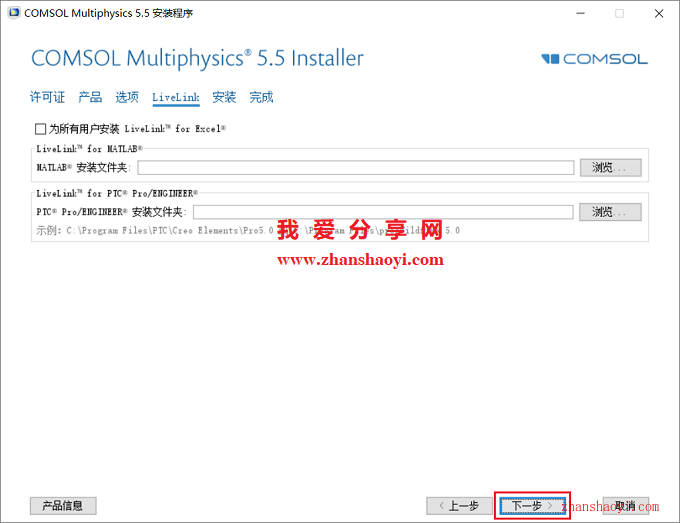Click the COMSOL logo in the header
The width and height of the screenshot is (680, 523).
595,59
